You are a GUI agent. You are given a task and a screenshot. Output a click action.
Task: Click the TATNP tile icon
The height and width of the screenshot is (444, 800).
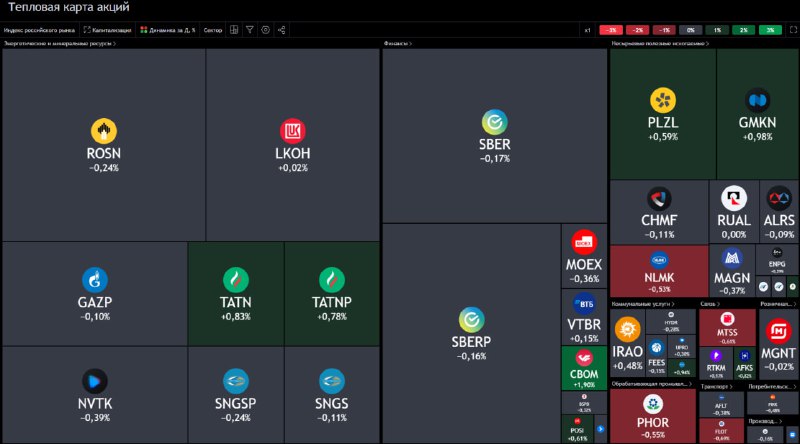pos(332,280)
